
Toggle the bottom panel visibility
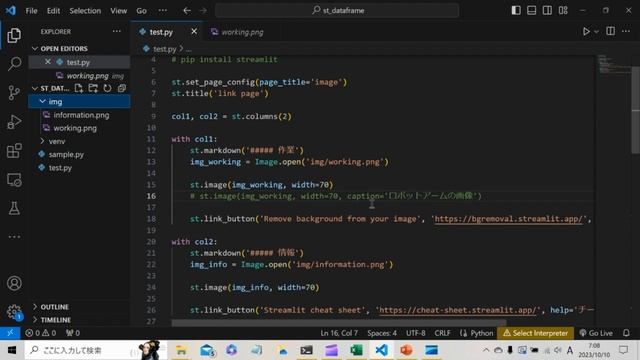(x=531, y=10)
